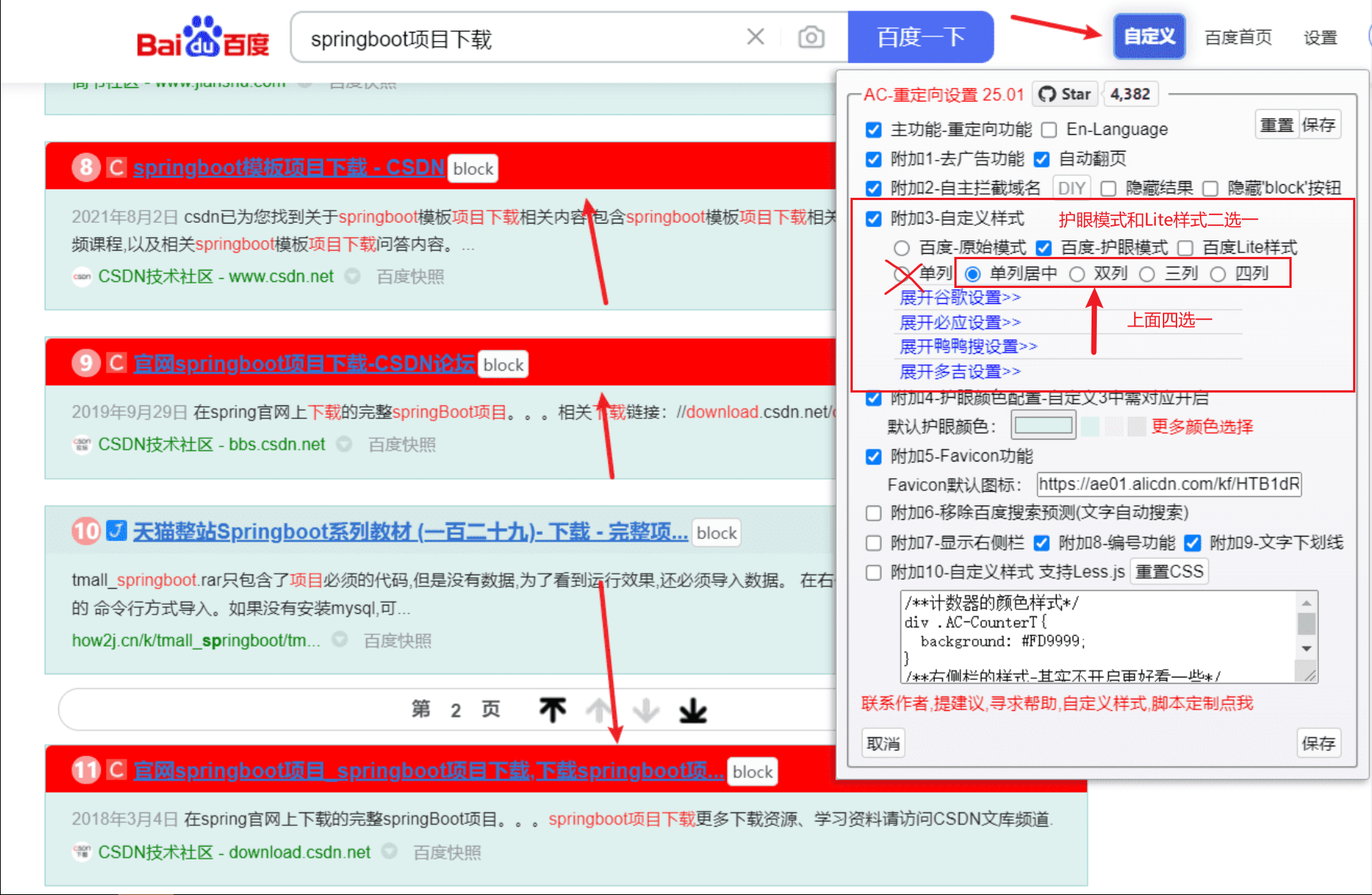Image resolution: width=1372 pixels, height=895 pixels.
Task: Select 单列居中 radio button
Action: pyautogui.click(x=973, y=274)
